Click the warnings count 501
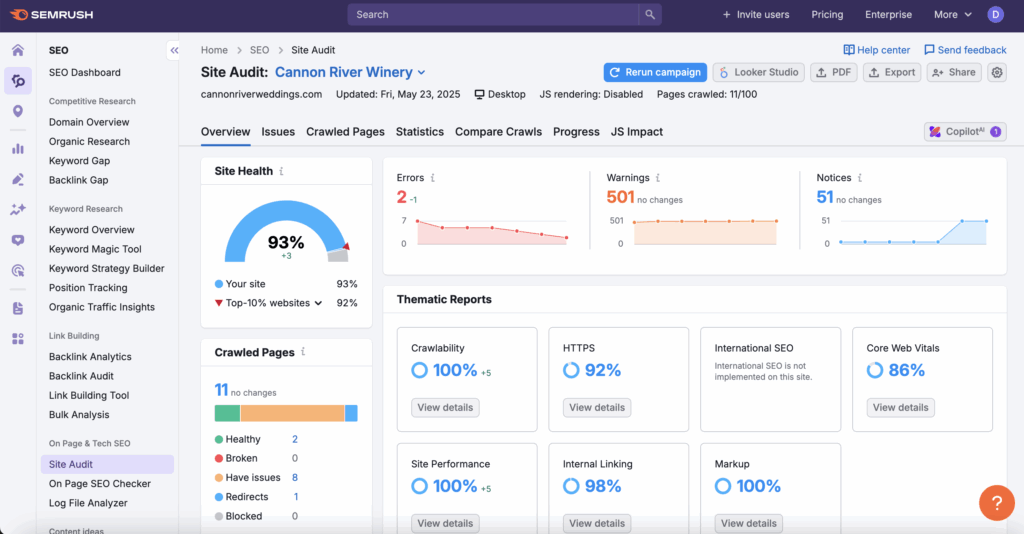 pyautogui.click(x=620, y=196)
